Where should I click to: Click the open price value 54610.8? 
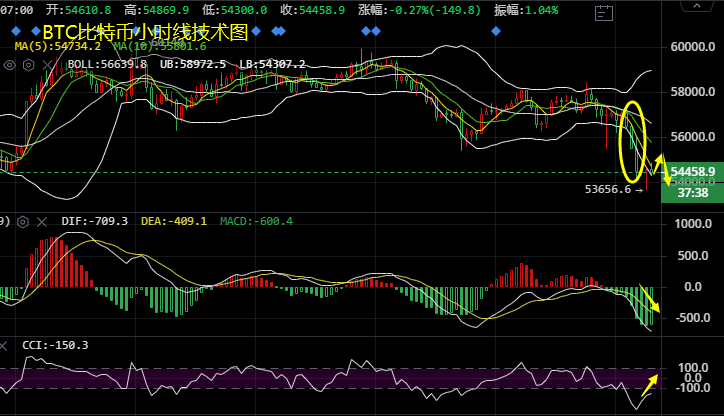pyautogui.click(x=88, y=10)
